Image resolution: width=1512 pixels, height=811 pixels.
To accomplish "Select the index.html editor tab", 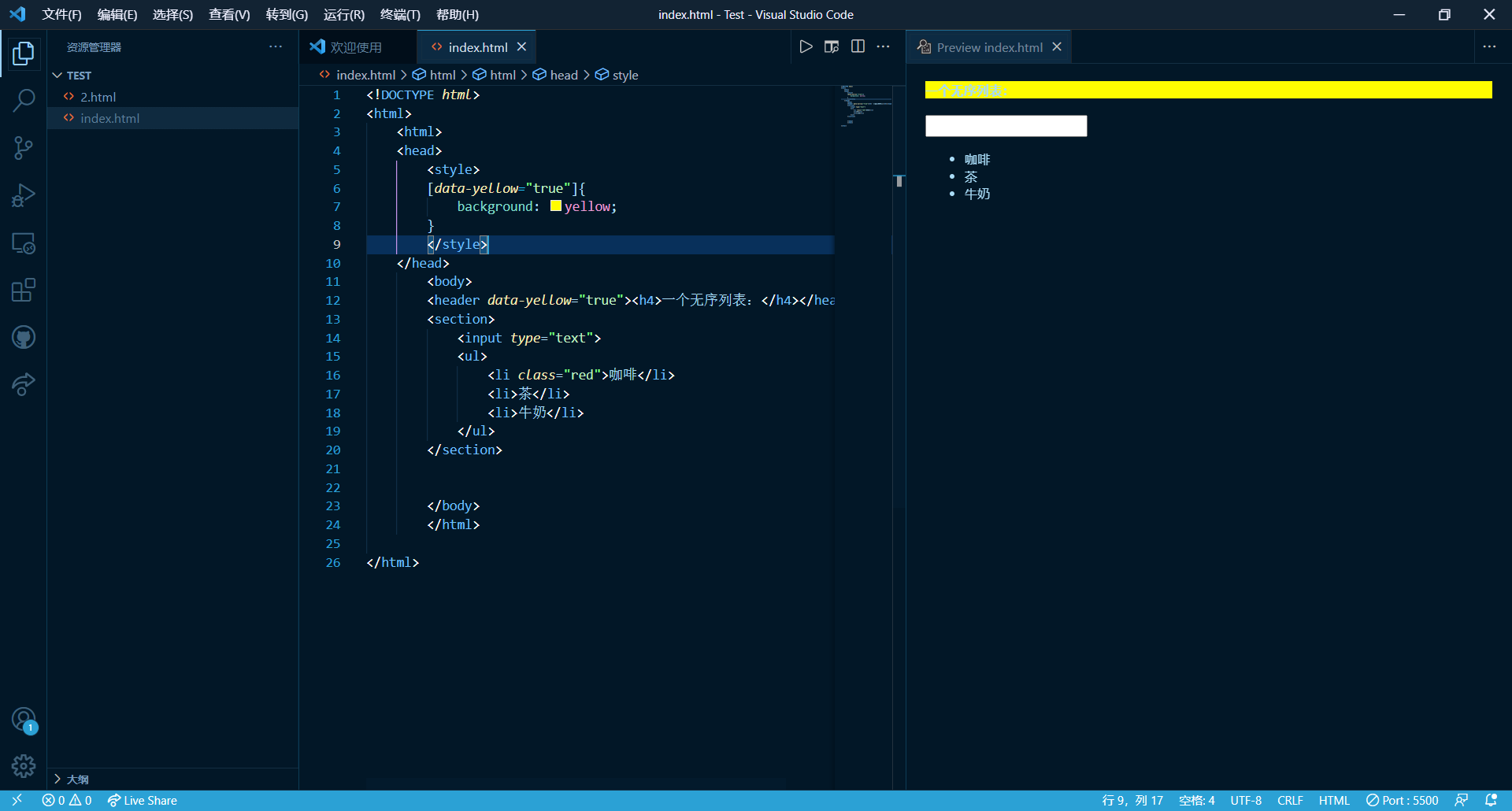I will 476,47.
